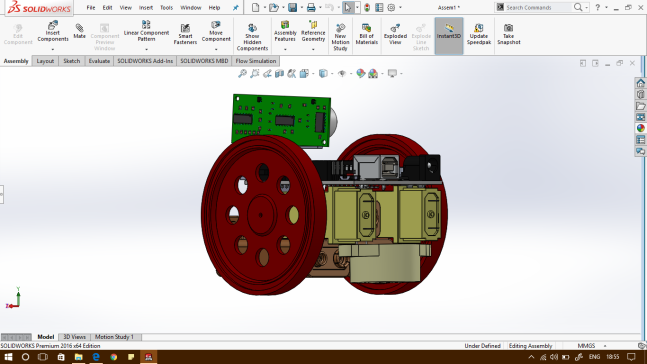Expand Move Component dropdown arrow
Viewport: 647px width, 364px height.
point(216,50)
